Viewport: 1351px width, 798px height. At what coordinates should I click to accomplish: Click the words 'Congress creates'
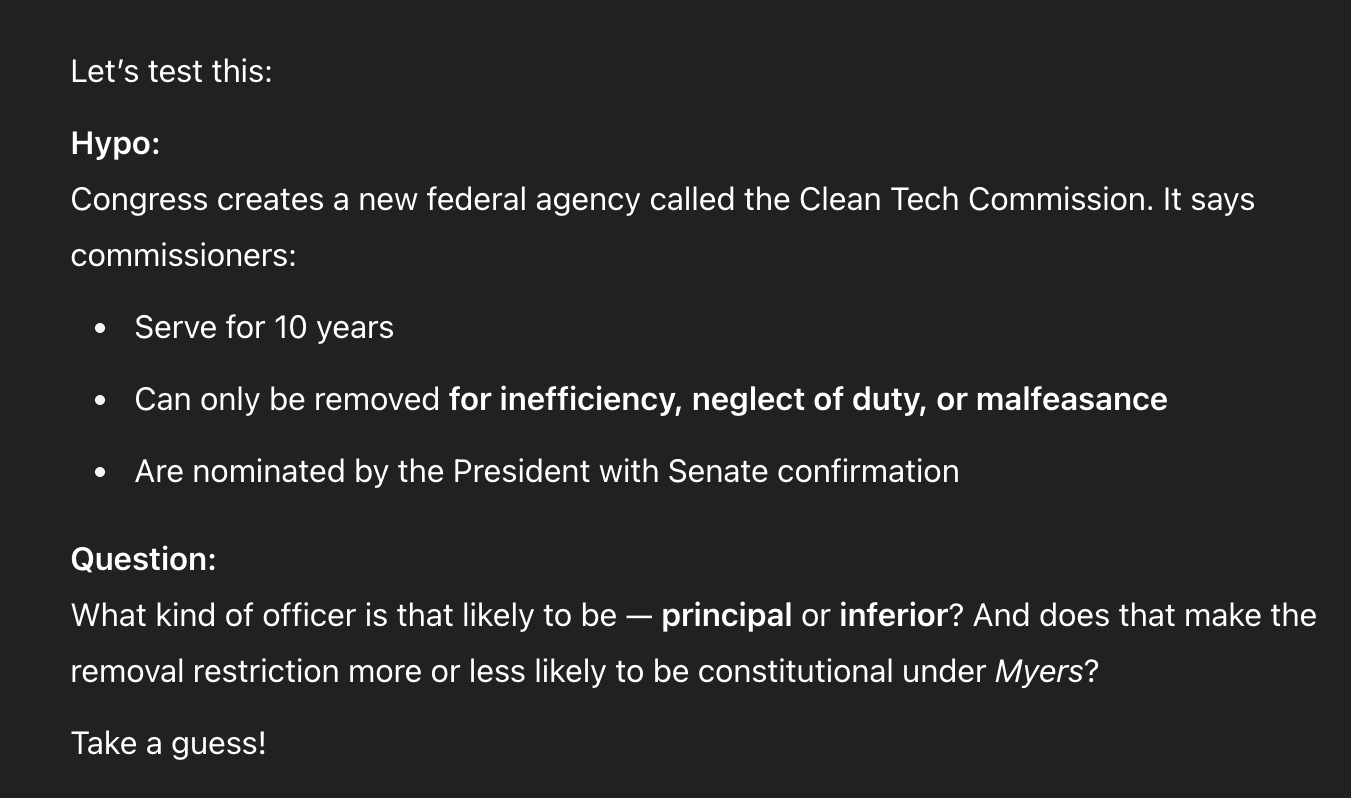tap(197, 200)
